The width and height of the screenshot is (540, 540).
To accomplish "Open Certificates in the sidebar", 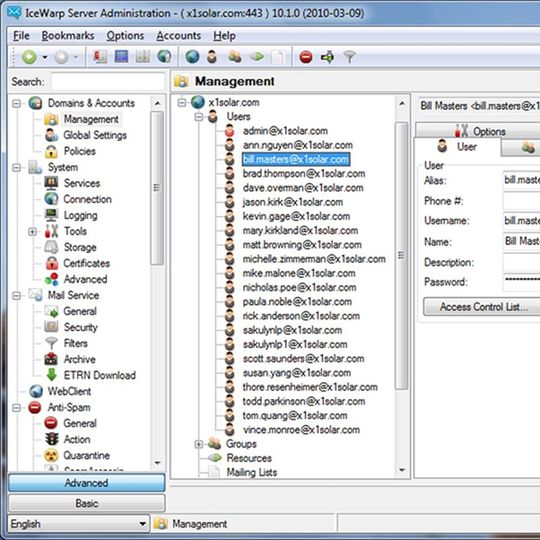I will pos(86,263).
